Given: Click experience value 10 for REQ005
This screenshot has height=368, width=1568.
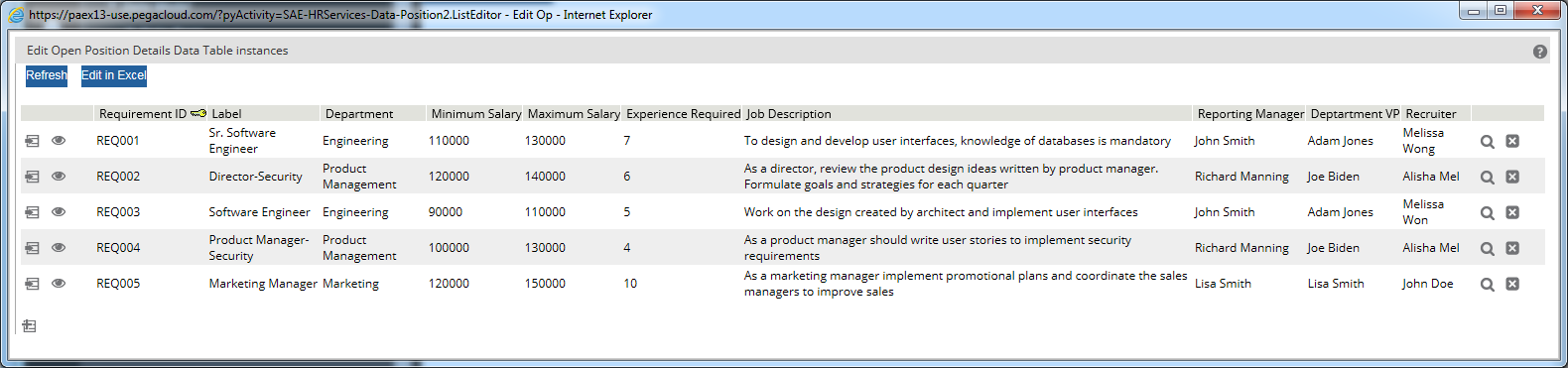Looking at the screenshot, I should [x=630, y=284].
